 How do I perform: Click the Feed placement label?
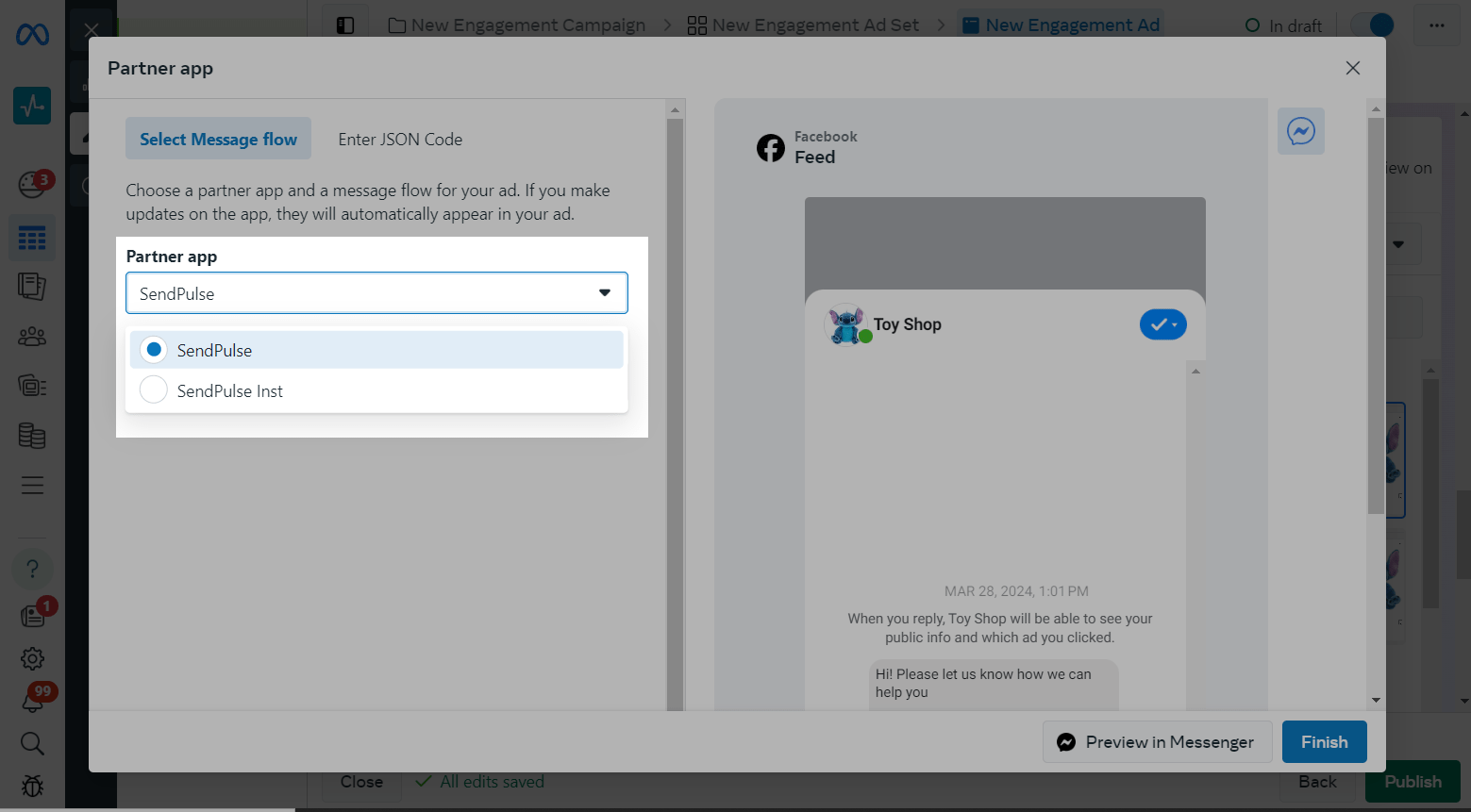[x=814, y=157]
